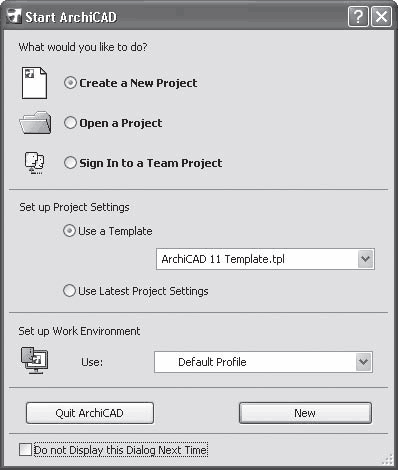398x470 pixels.
Task: Enable Do not Display this Dialog checkbox
Action: [26, 450]
